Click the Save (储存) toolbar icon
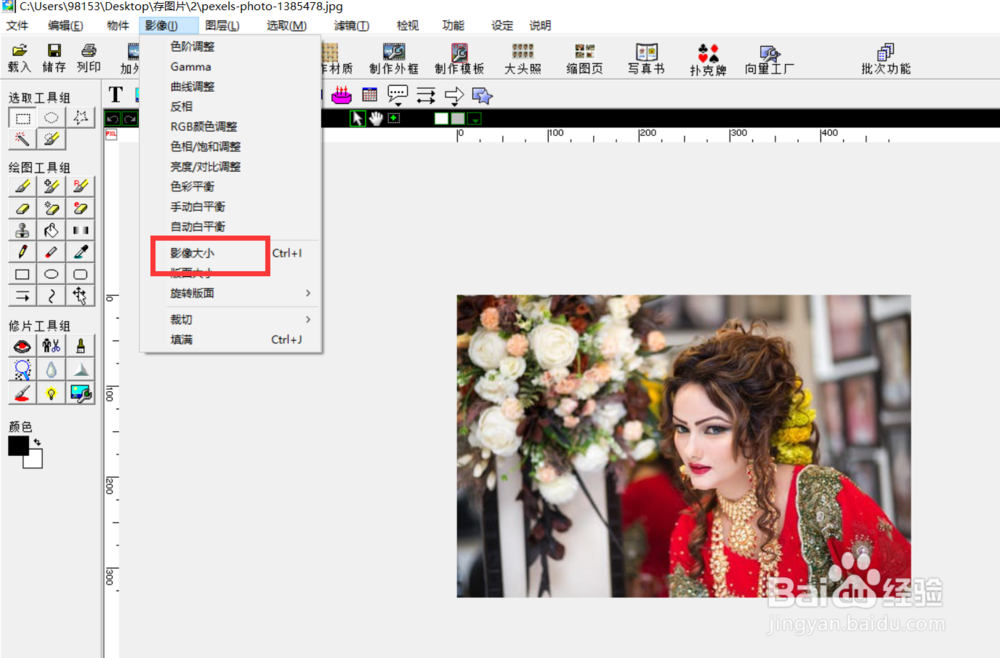This screenshot has height=658, width=1000. (54, 58)
